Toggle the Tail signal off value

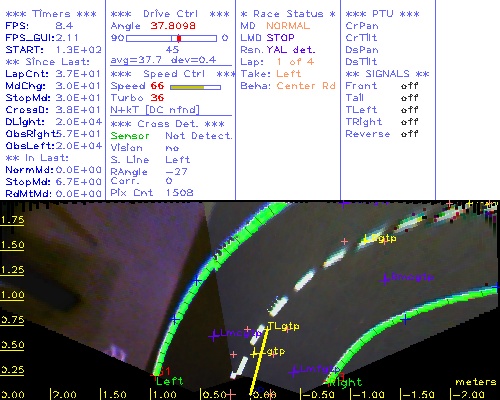pos(409,98)
